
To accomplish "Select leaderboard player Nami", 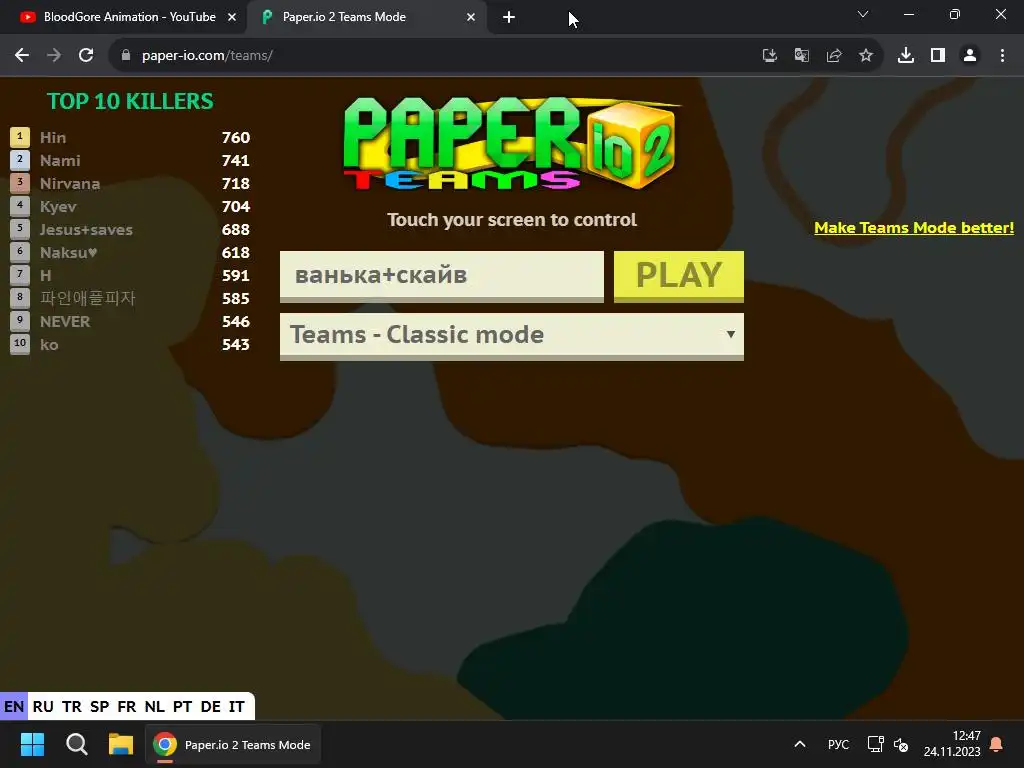I will tap(60, 161).
